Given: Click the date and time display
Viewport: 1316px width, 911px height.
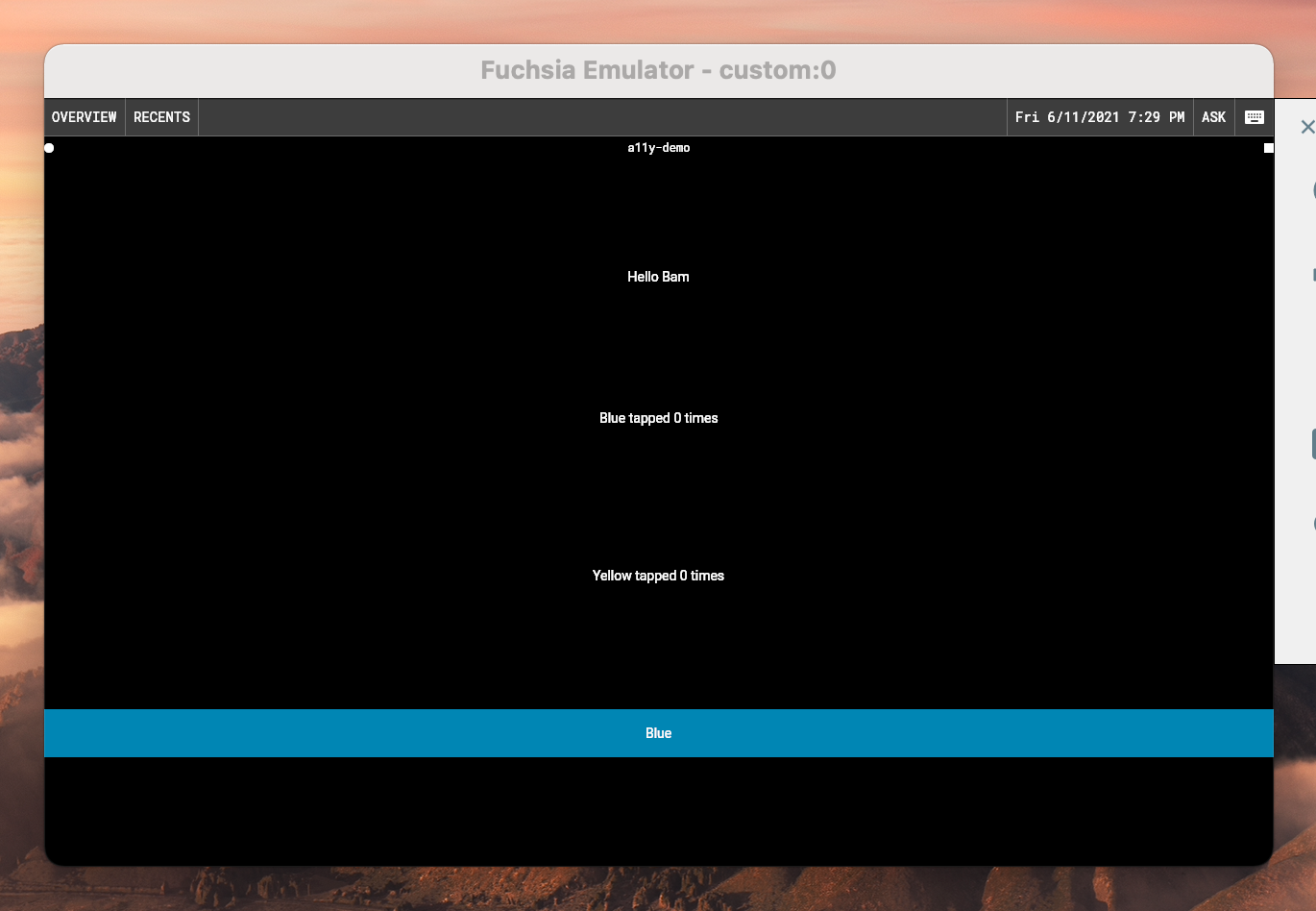Looking at the screenshot, I should [1100, 116].
